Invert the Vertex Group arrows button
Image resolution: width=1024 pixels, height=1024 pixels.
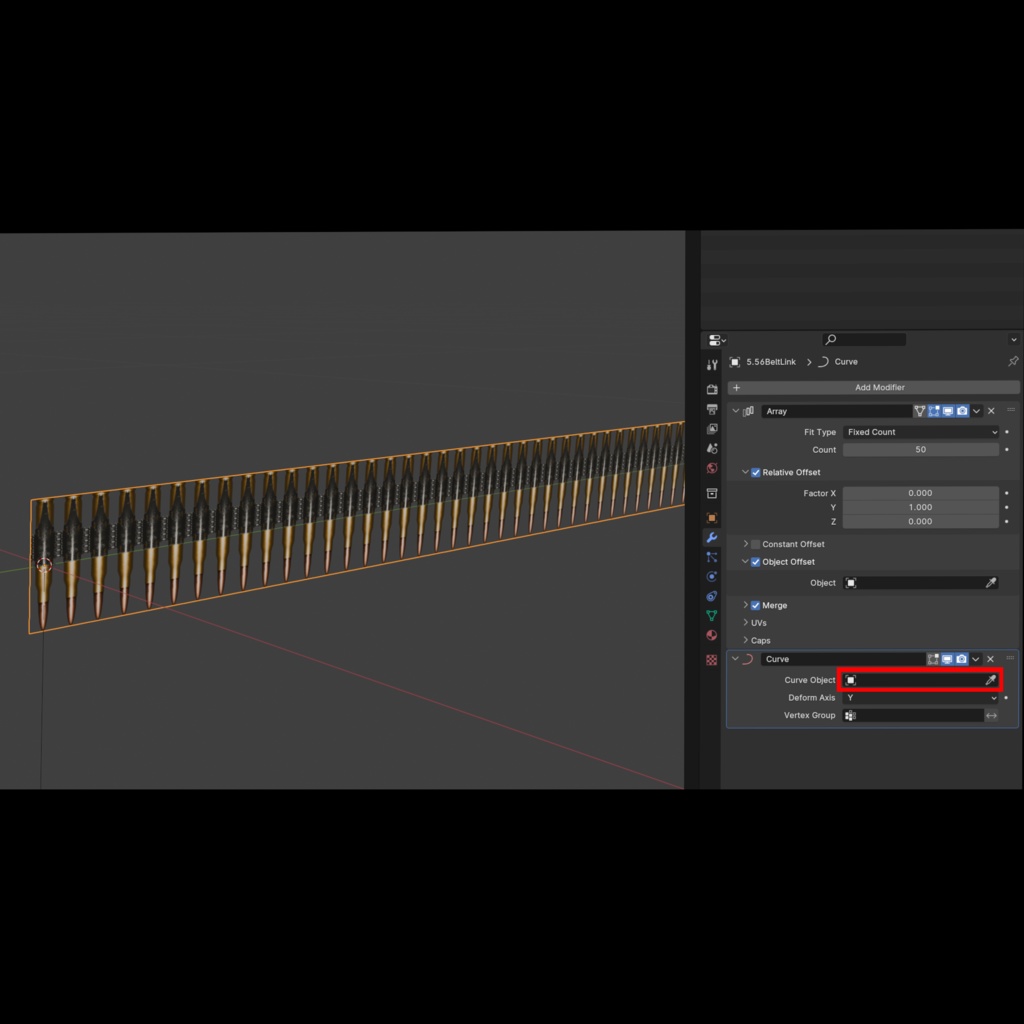(991, 716)
